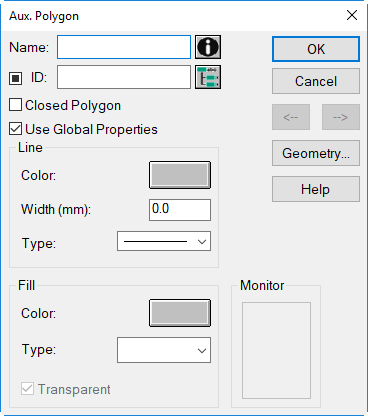This screenshot has width=368, height=416.
Task: Toggle the checkbox left of ID
Action: coord(15,78)
